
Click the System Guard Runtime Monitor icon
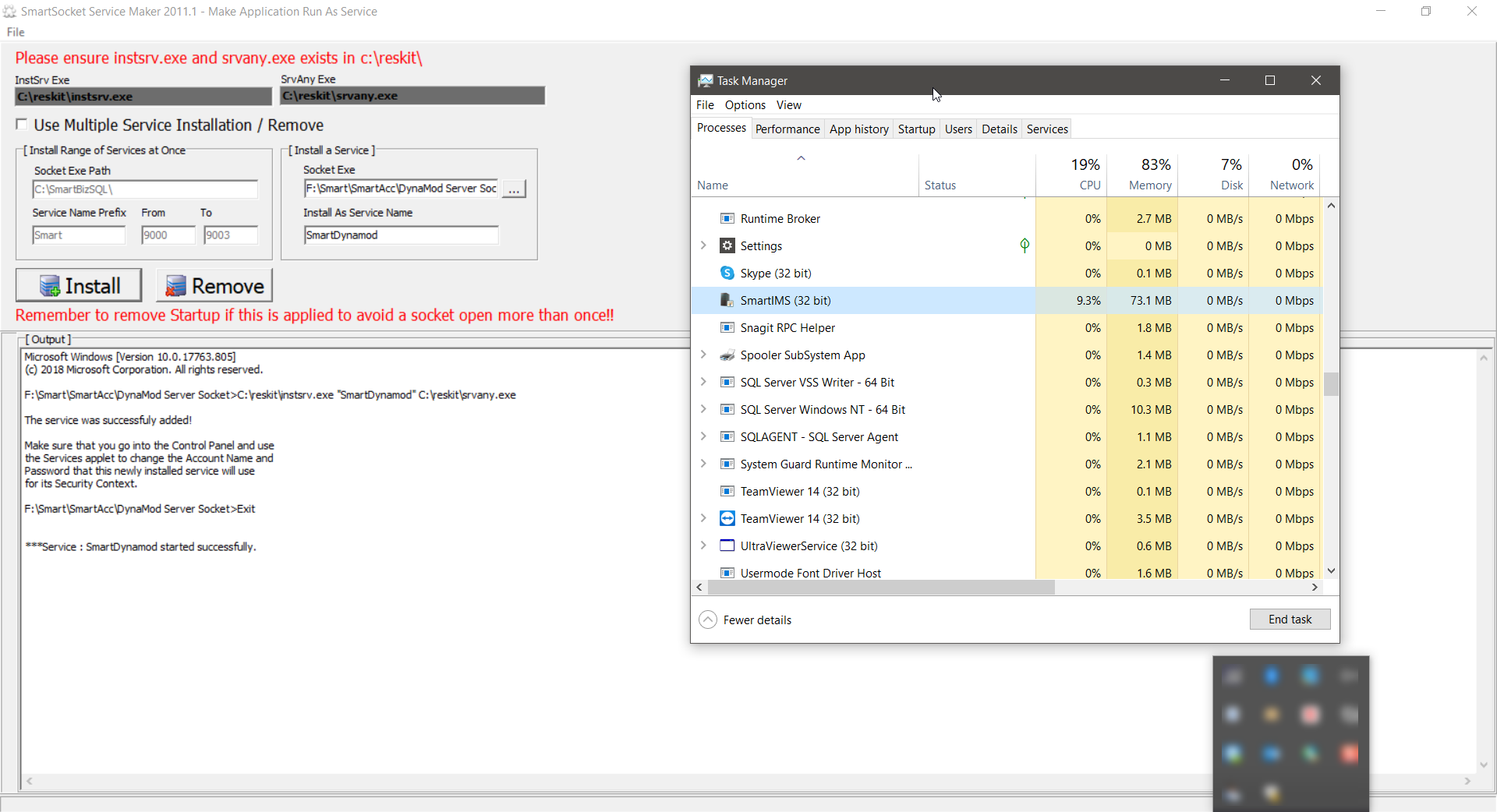tap(727, 464)
